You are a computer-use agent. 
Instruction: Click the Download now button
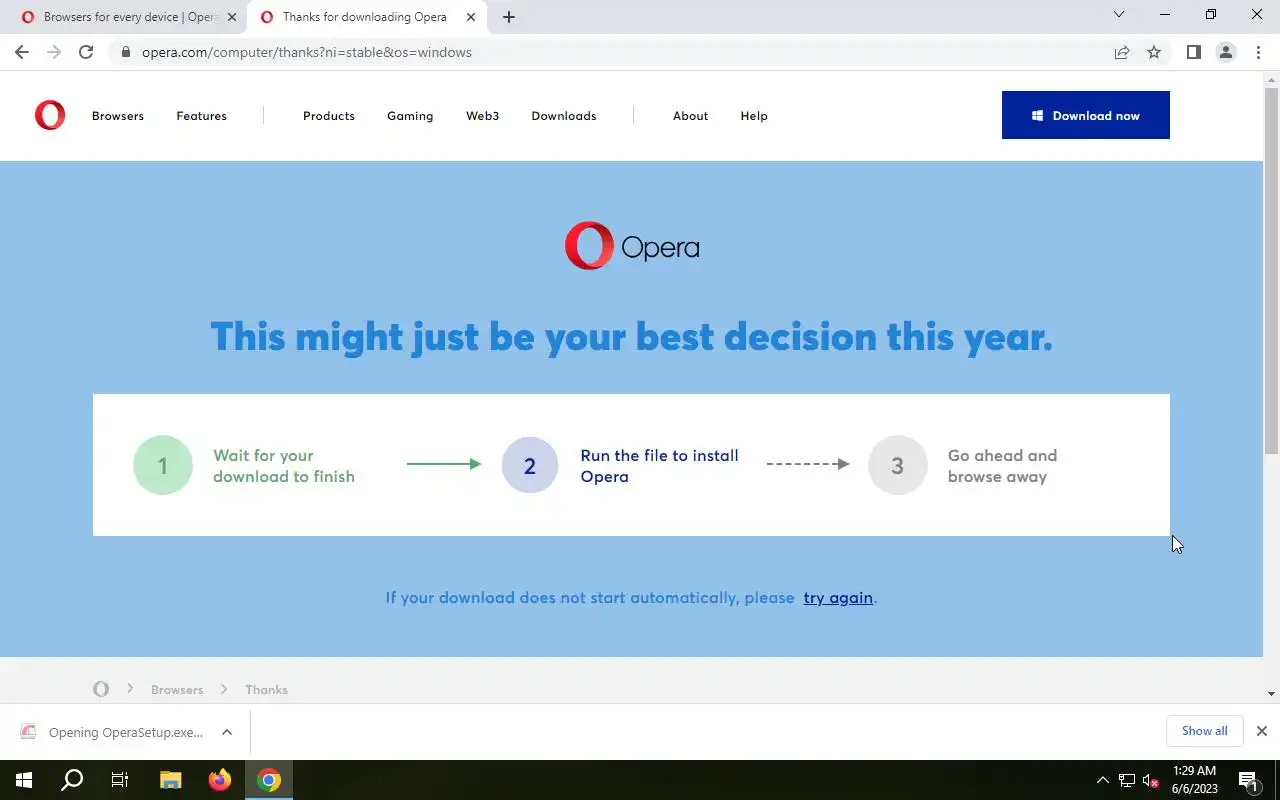click(1085, 115)
